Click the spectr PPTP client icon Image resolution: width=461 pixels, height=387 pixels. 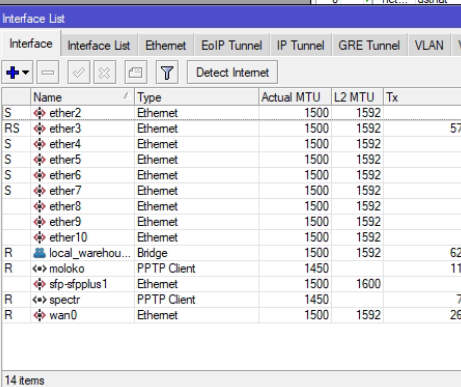39,300
